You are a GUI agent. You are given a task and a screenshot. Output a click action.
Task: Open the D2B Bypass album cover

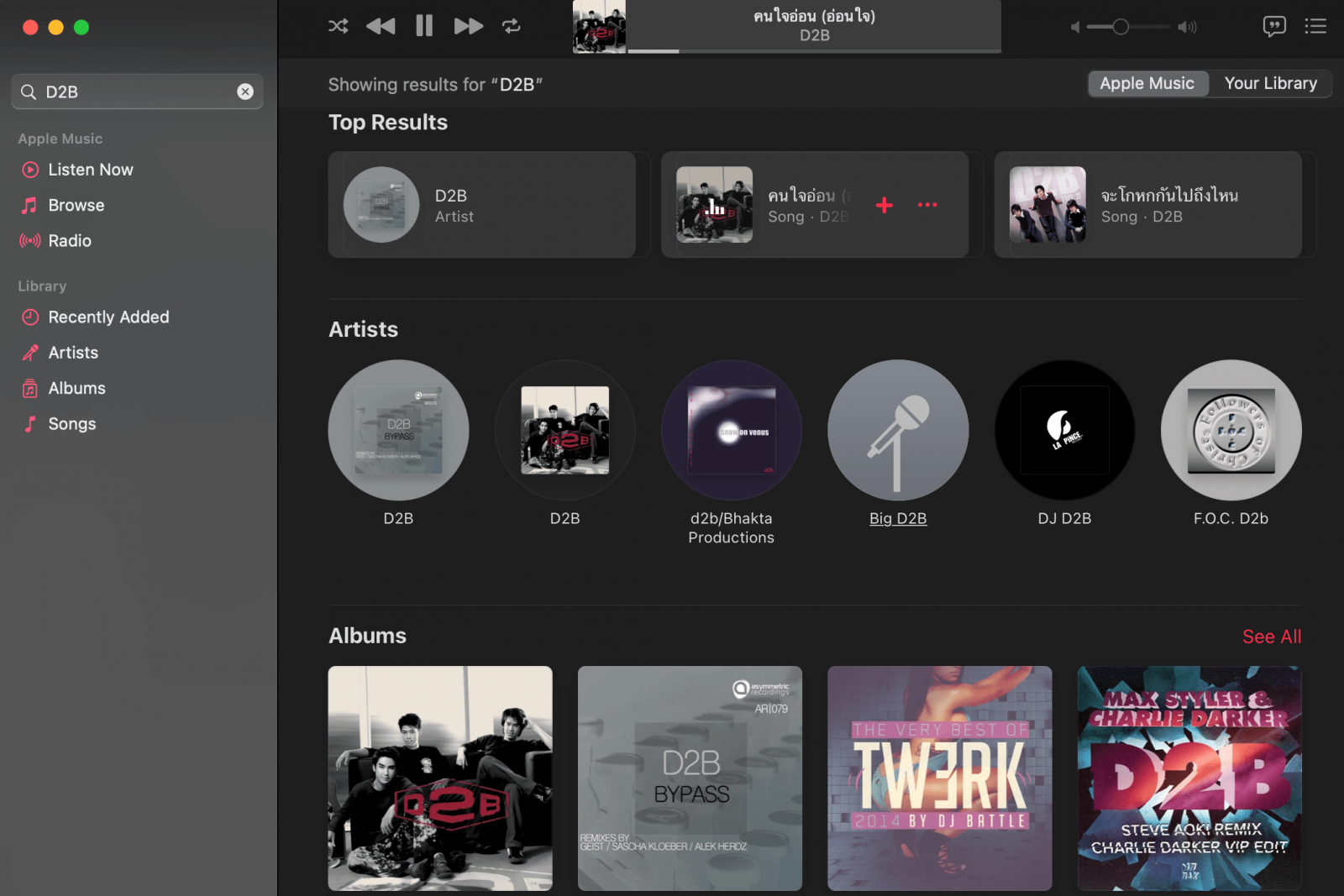pos(690,778)
